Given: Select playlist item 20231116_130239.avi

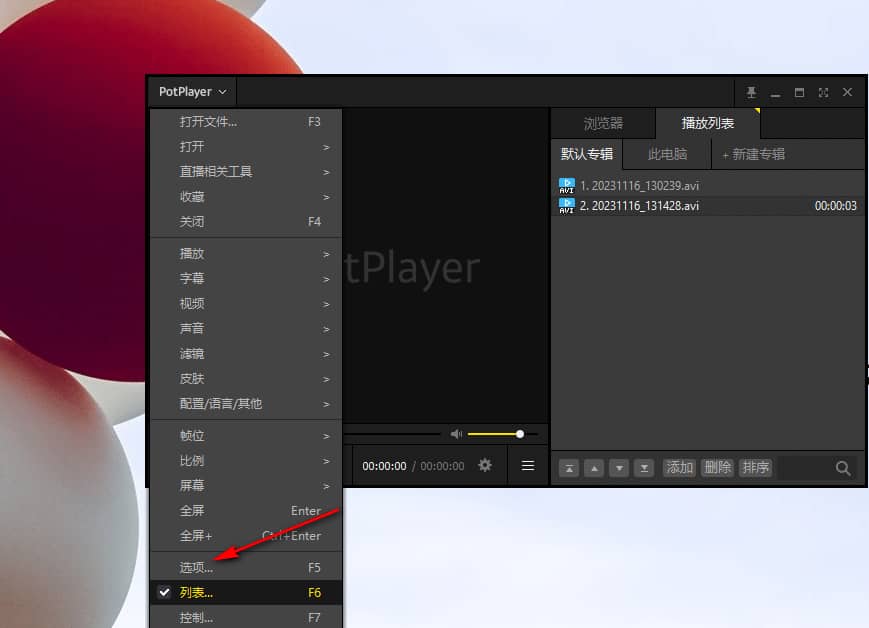Looking at the screenshot, I should pos(708,186).
